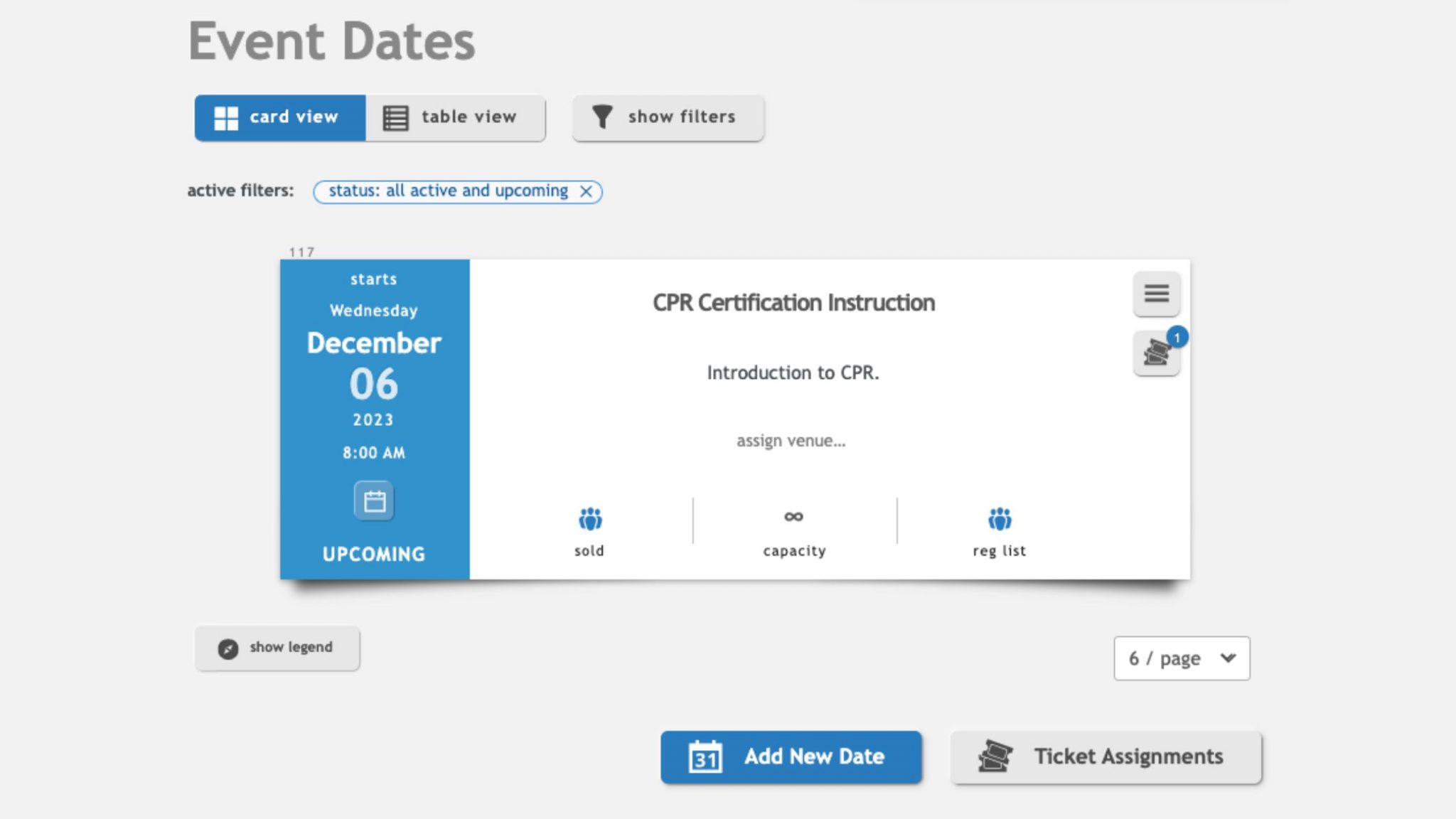Open the card's hamburger options menu
The height and width of the screenshot is (819, 1456).
pos(1156,294)
